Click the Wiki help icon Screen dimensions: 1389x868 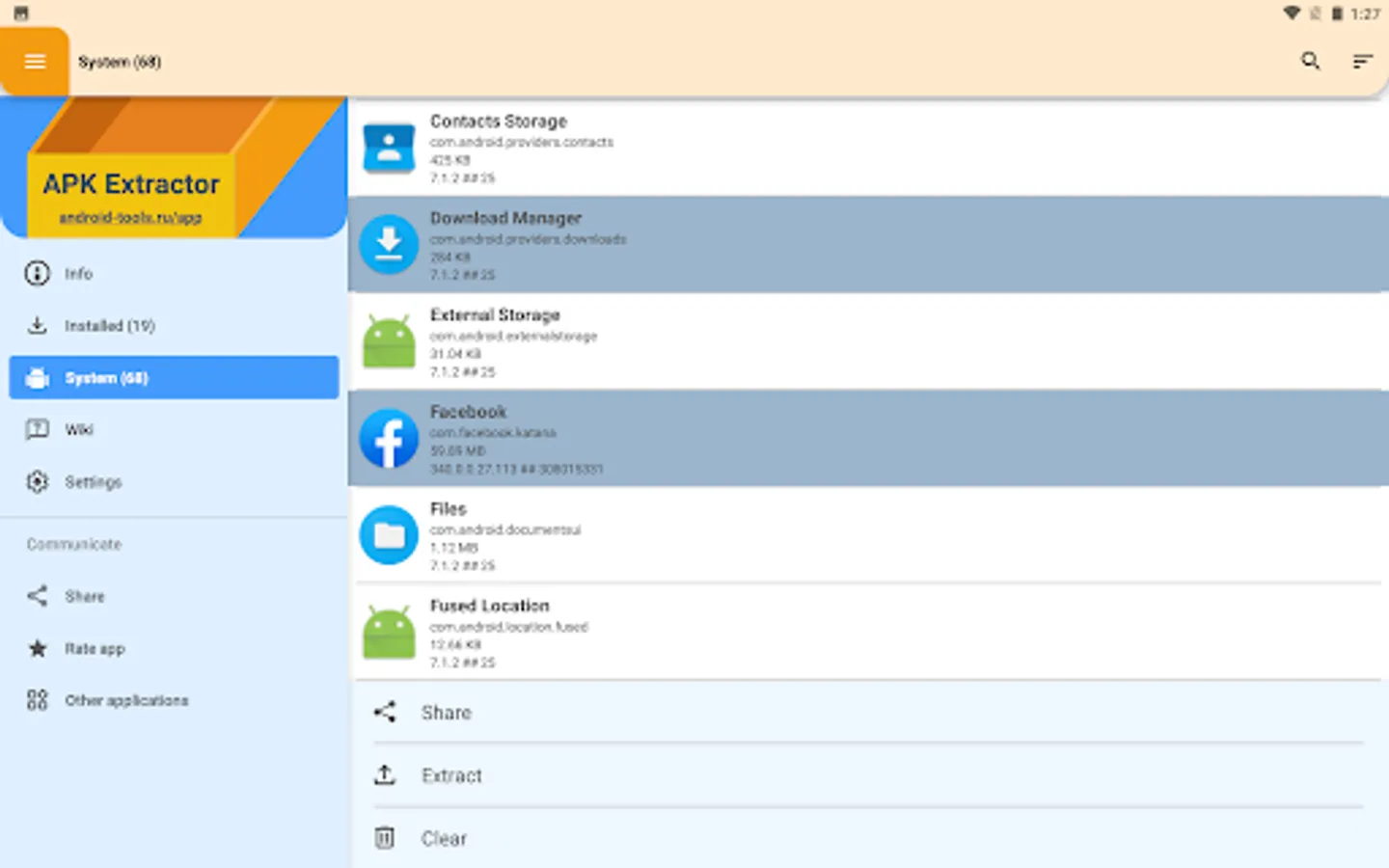pos(37,429)
